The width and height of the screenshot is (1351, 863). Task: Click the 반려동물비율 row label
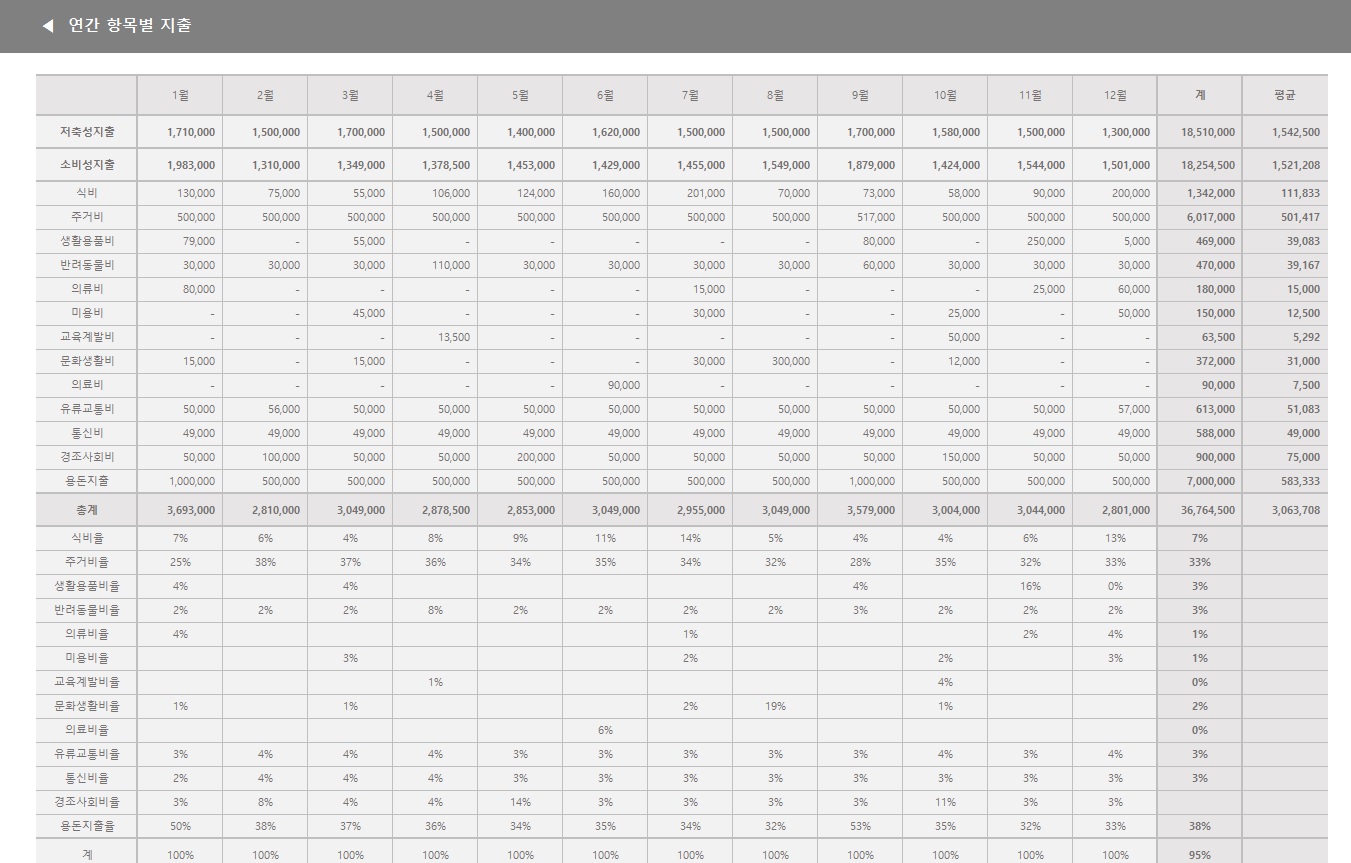87,609
